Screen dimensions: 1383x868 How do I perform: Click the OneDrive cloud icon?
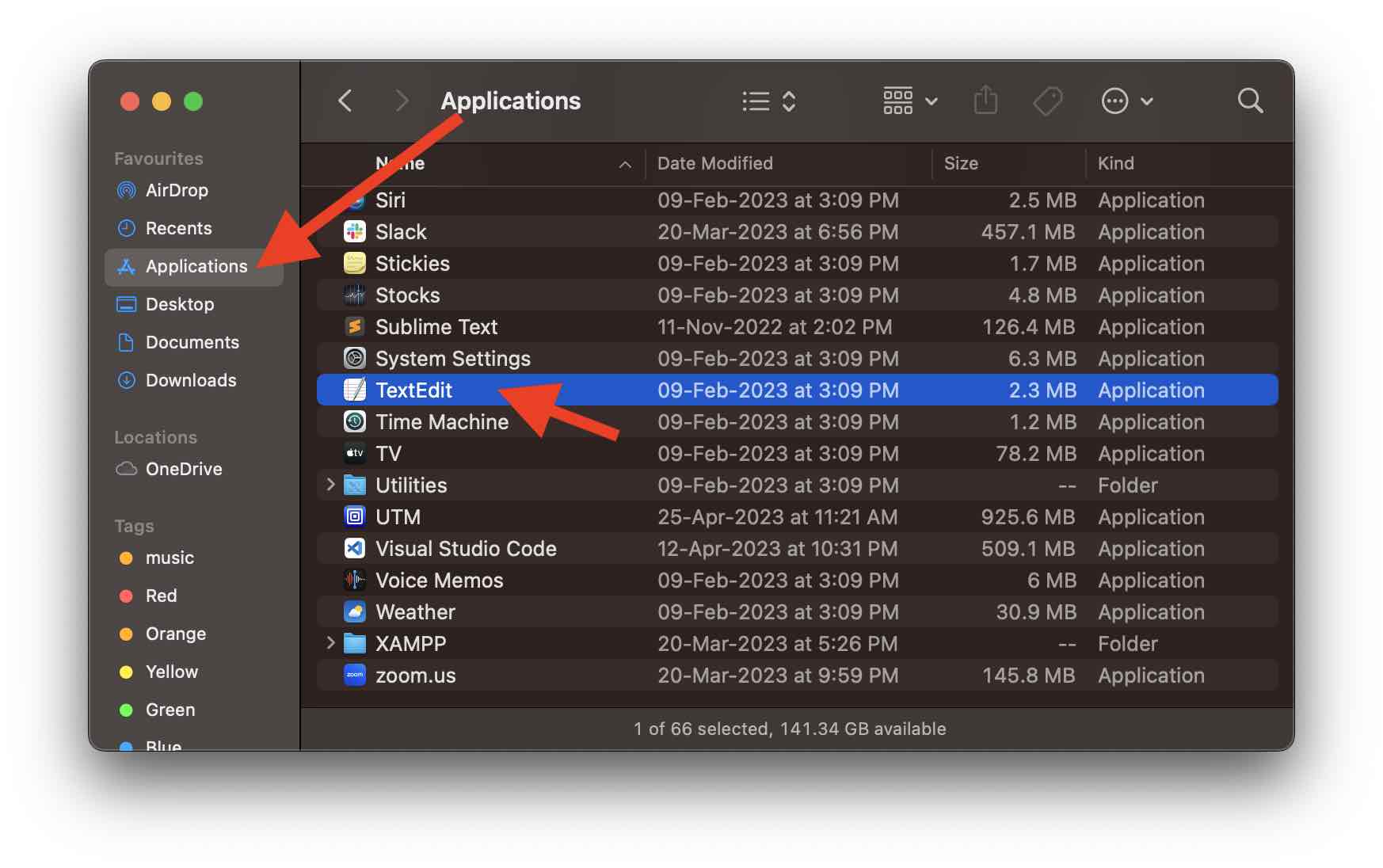(127, 469)
